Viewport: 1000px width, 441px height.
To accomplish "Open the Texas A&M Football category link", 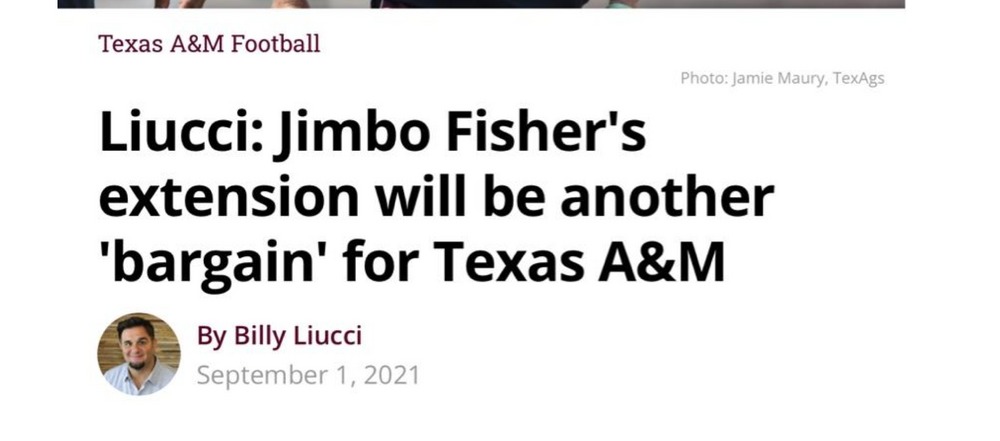I will pos(209,44).
